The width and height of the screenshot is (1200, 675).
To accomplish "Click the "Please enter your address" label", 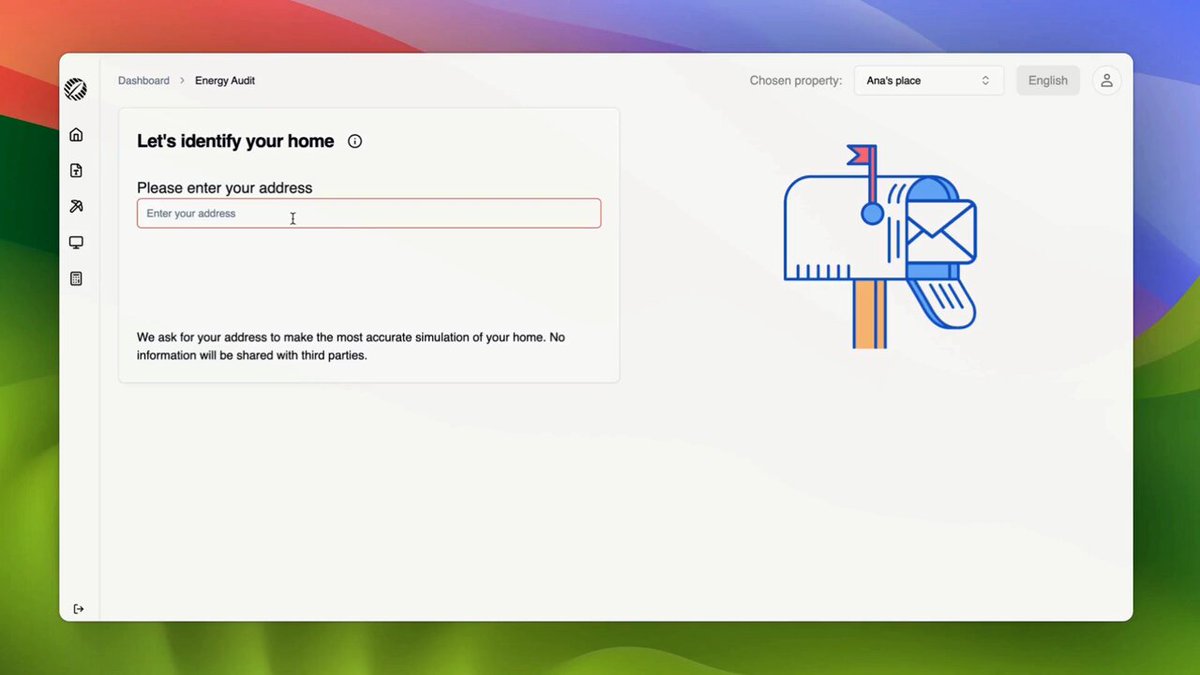I will (x=225, y=188).
